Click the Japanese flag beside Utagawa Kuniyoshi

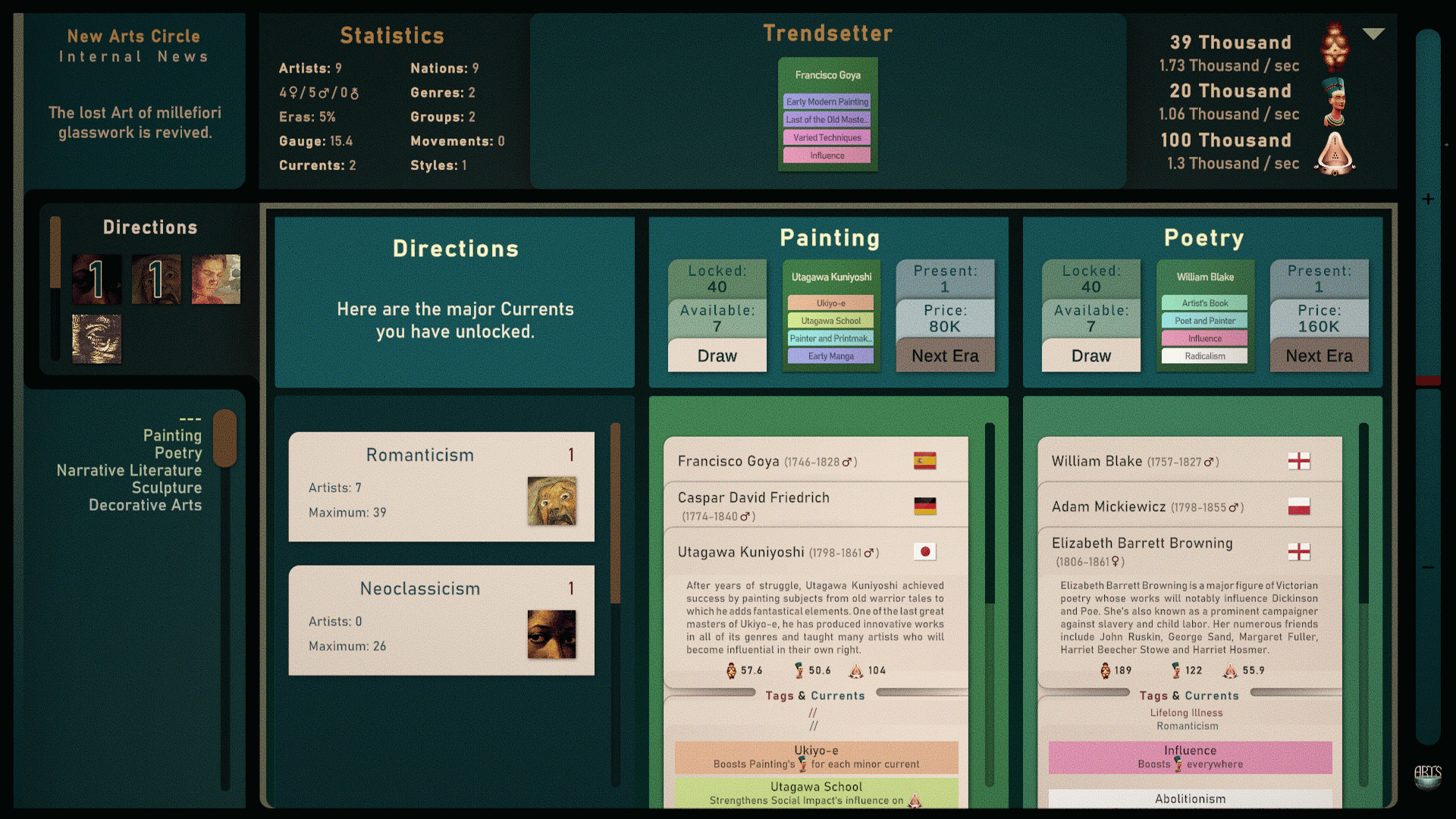point(924,552)
